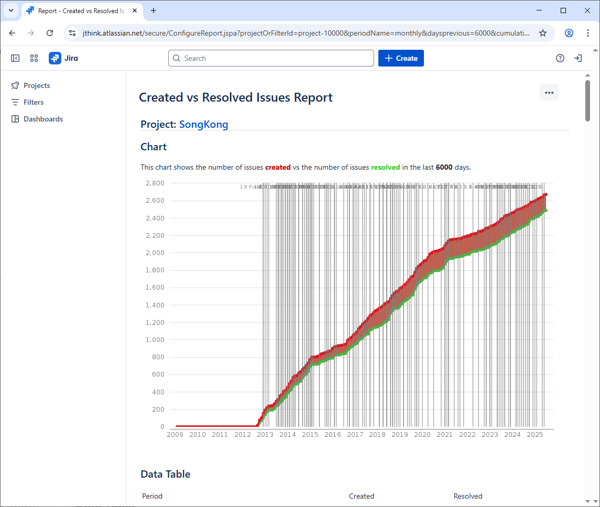Go to Dashboards in the sidebar
The image size is (600, 507).
(x=42, y=119)
